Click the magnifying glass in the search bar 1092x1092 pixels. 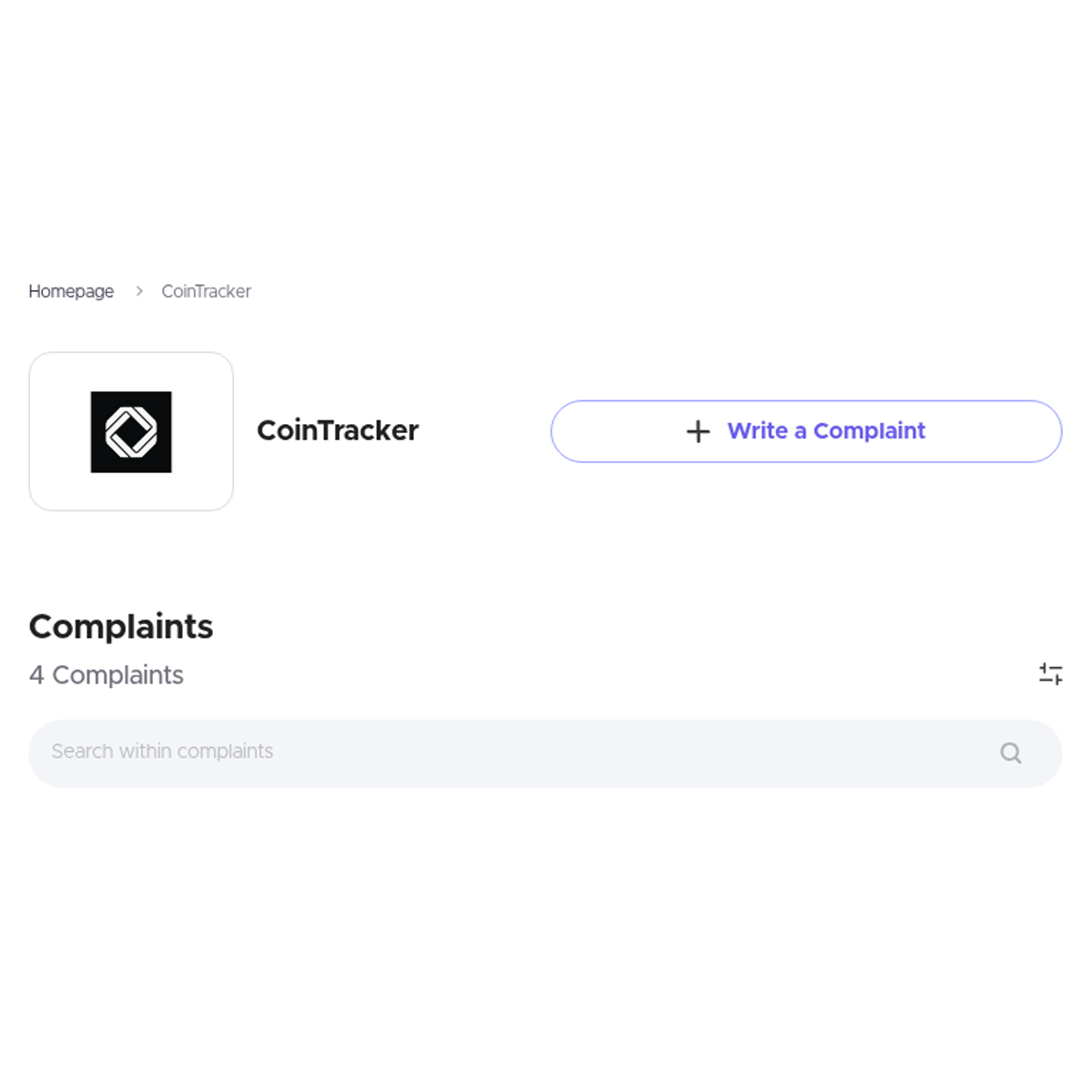pyautogui.click(x=1010, y=753)
